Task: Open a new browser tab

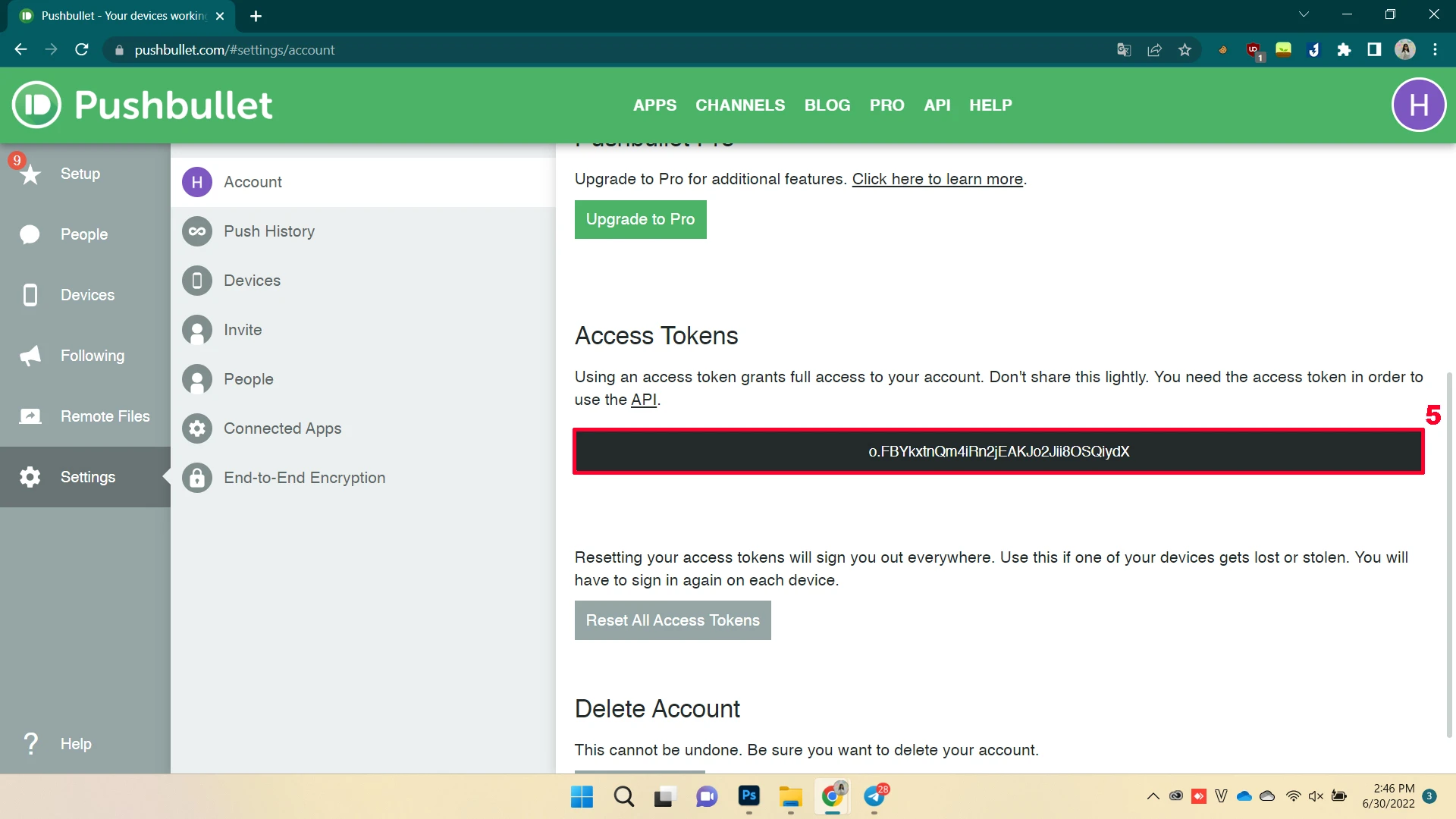Action: click(256, 16)
